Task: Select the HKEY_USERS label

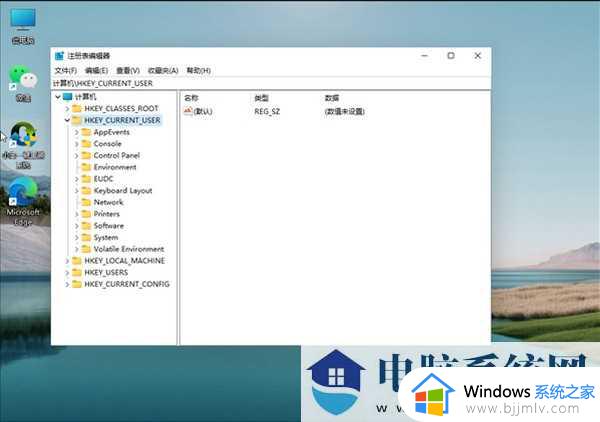Action: (106, 272)
